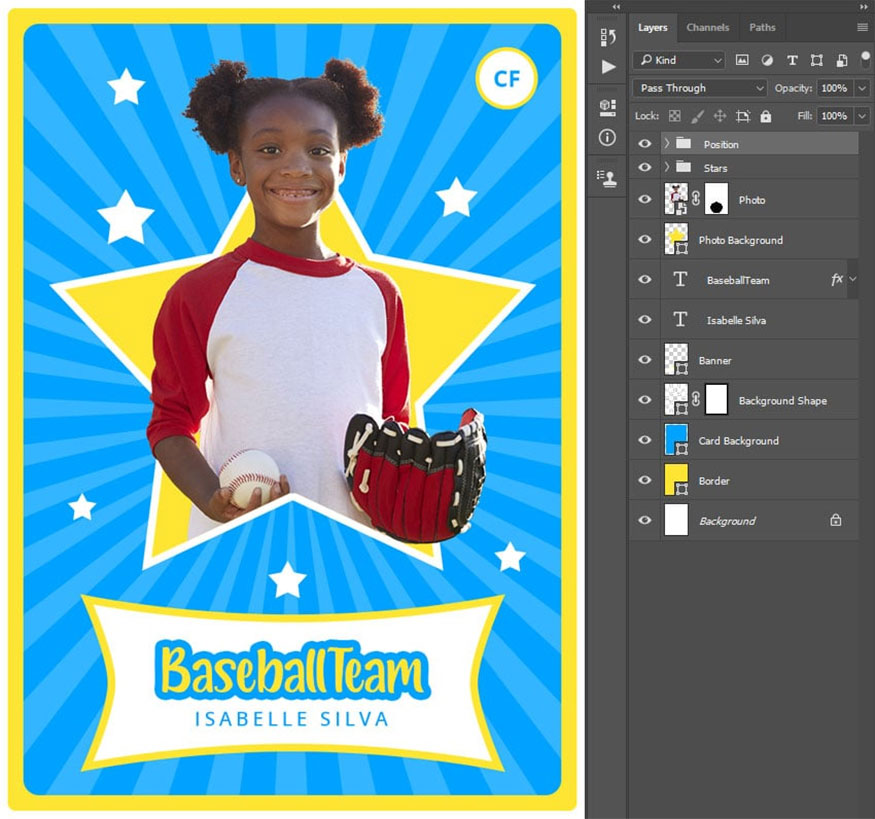
Task: Click the pixel layer filter icon
Action: coord(742,60)
